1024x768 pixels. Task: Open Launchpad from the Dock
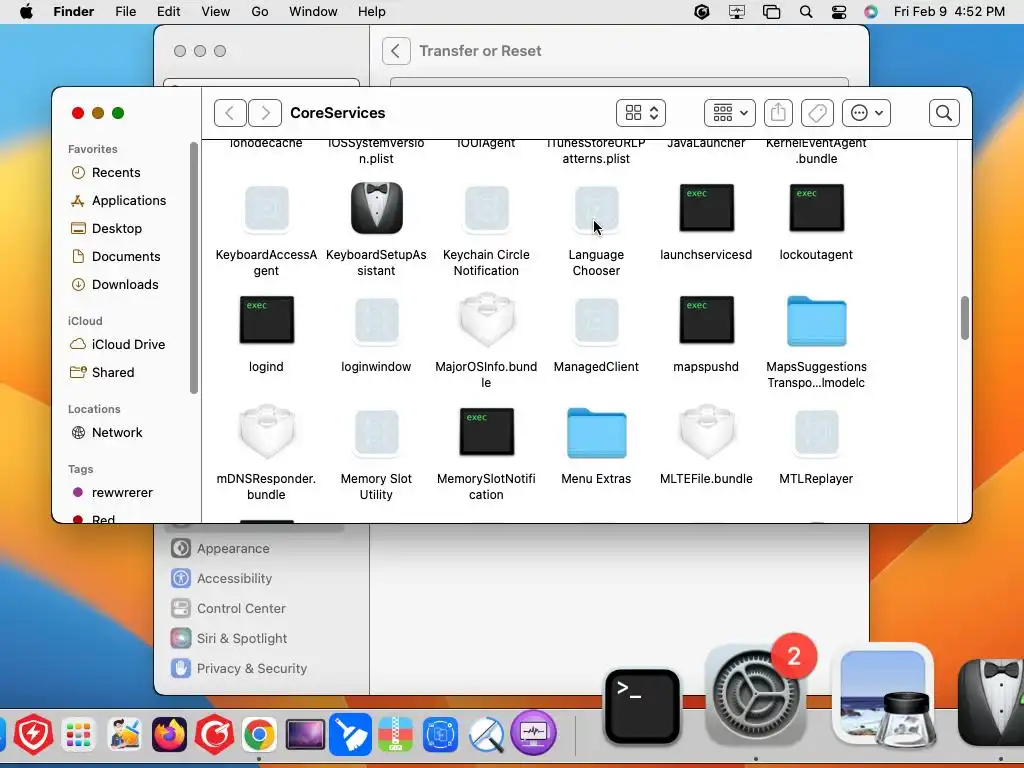coord(78,734)
